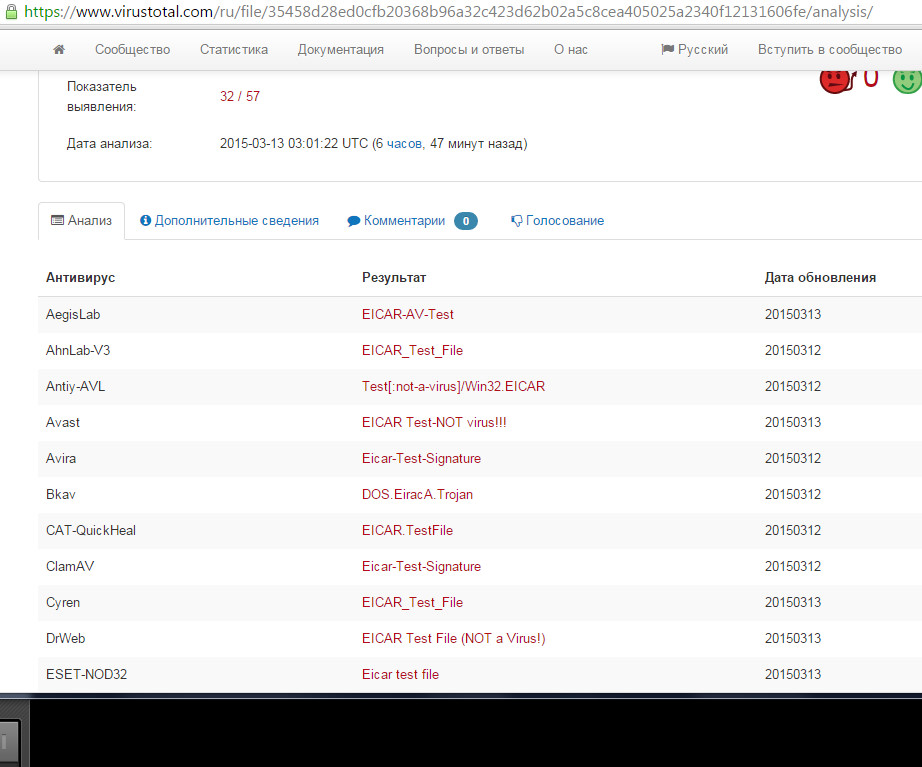
Task: Click result EICAR-AV-Test
Action: click(407, 315)
